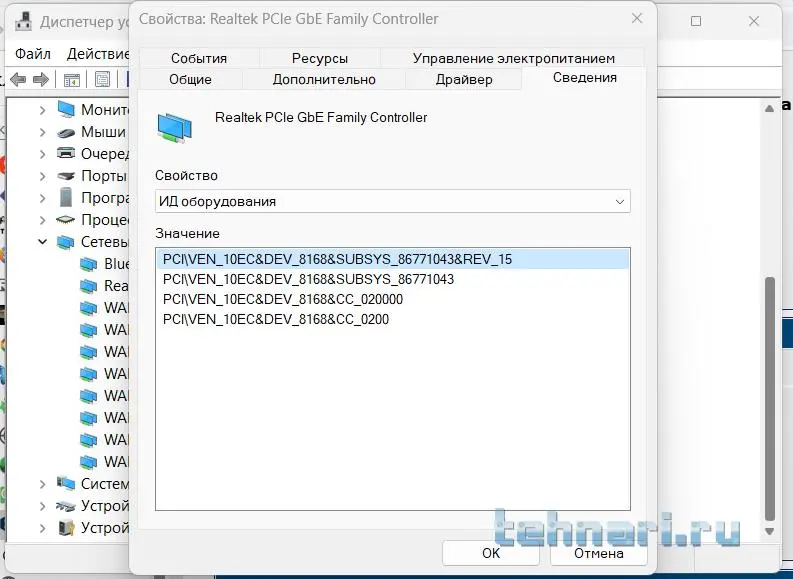The image size is (793, 579).
Task: Click the ports icon beside Порты
Action: pyautogui.click(x=66, y=176)
